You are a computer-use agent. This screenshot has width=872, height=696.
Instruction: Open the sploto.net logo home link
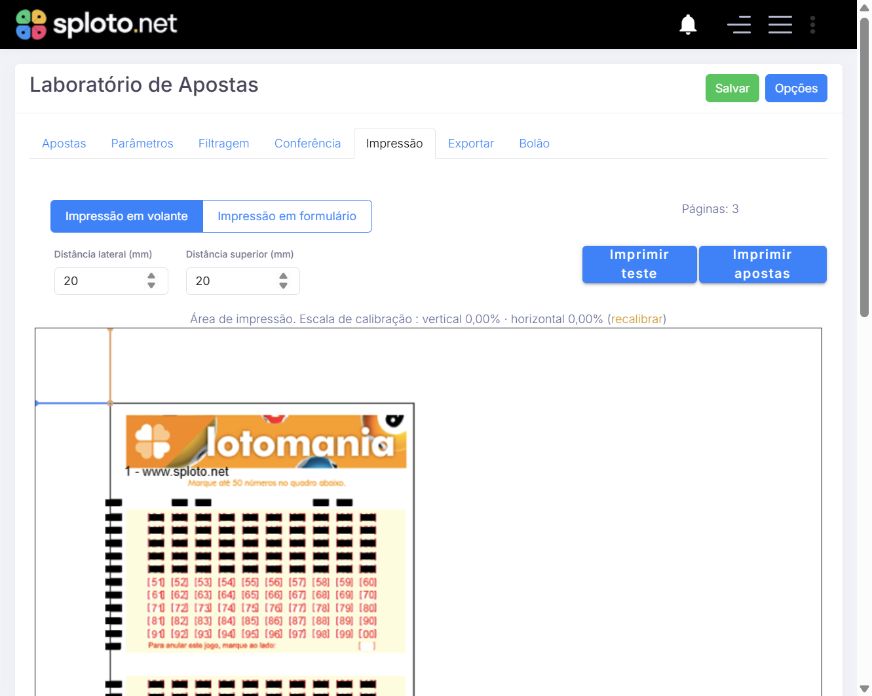[96, 24]
